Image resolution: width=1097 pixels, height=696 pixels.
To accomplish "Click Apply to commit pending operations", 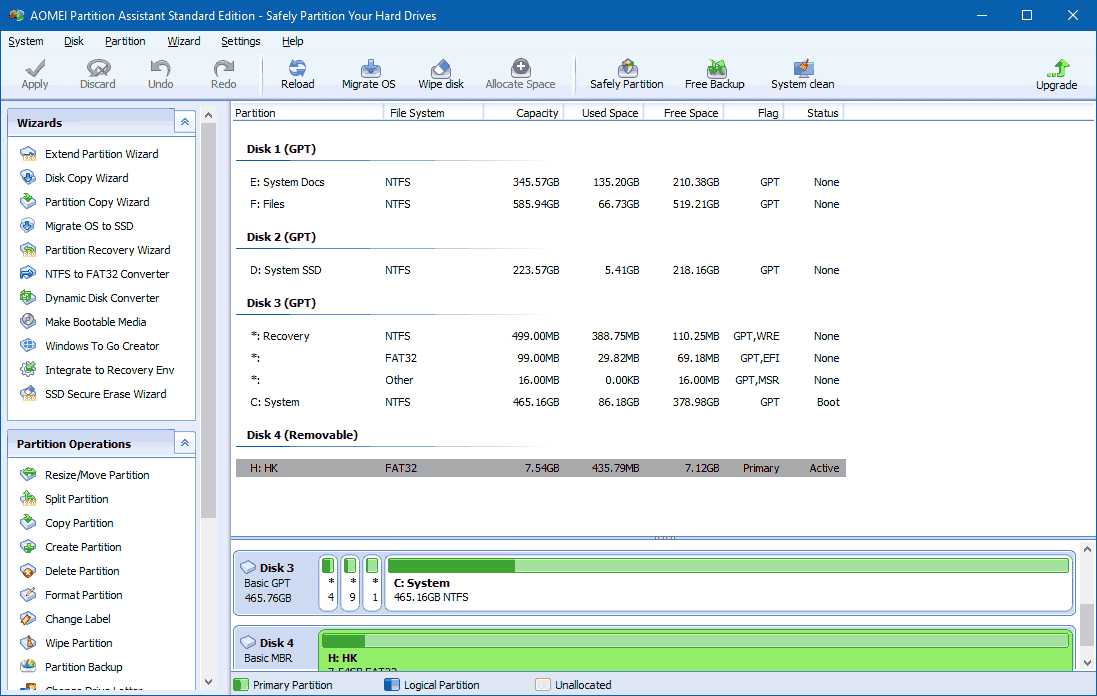I will pos(34,72).
